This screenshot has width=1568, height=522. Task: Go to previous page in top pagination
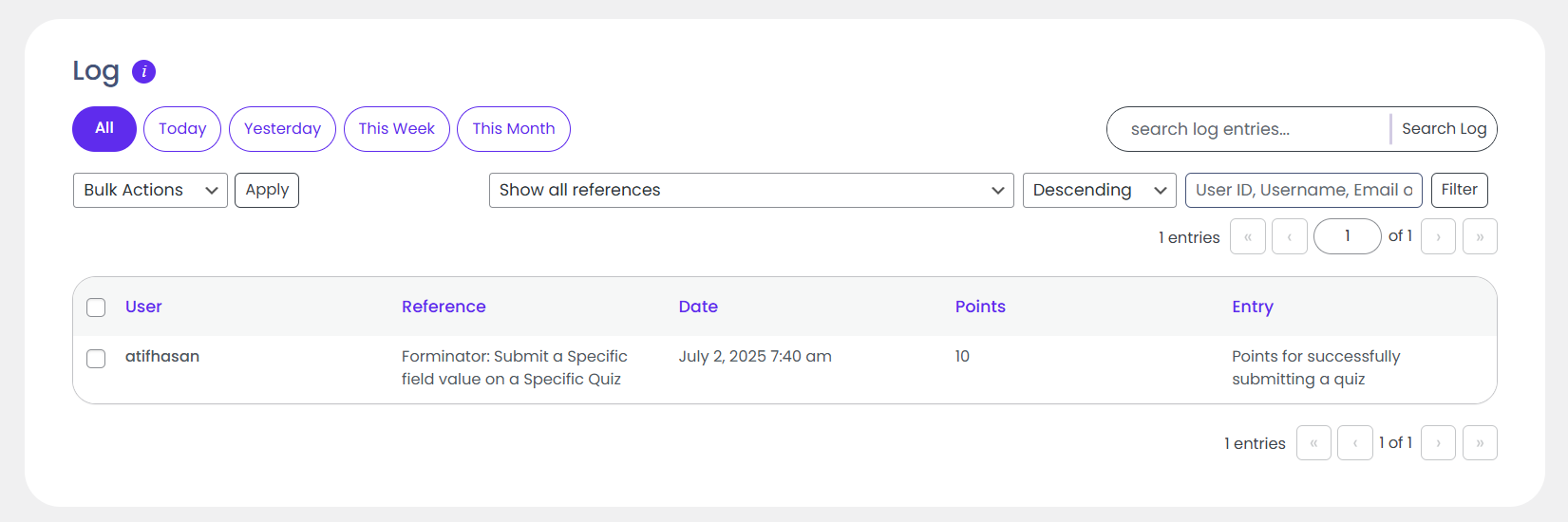pyautogui.click(x=1289, y=236)
